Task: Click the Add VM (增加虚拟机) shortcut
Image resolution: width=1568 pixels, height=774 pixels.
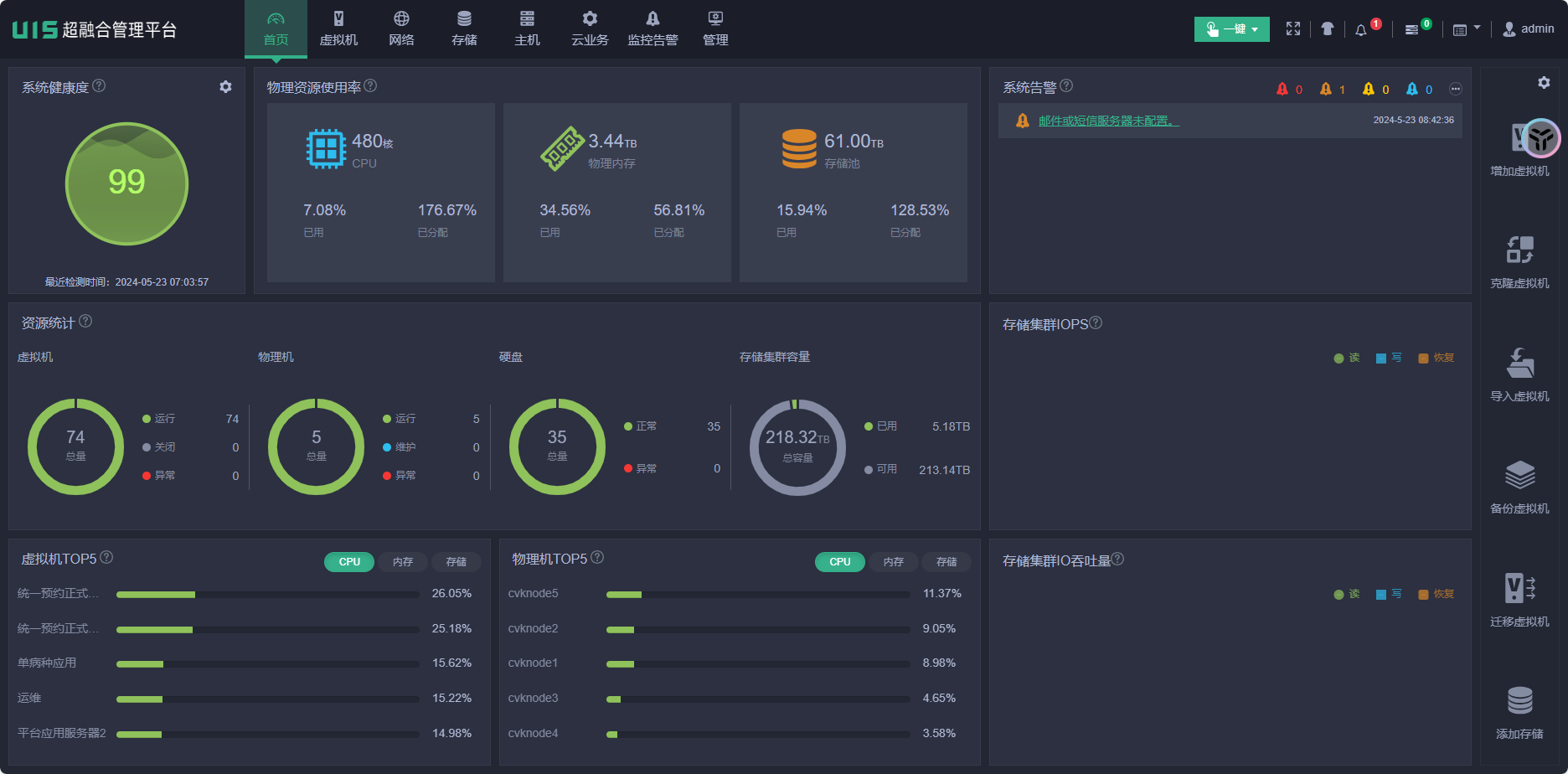Action: 1519,149
